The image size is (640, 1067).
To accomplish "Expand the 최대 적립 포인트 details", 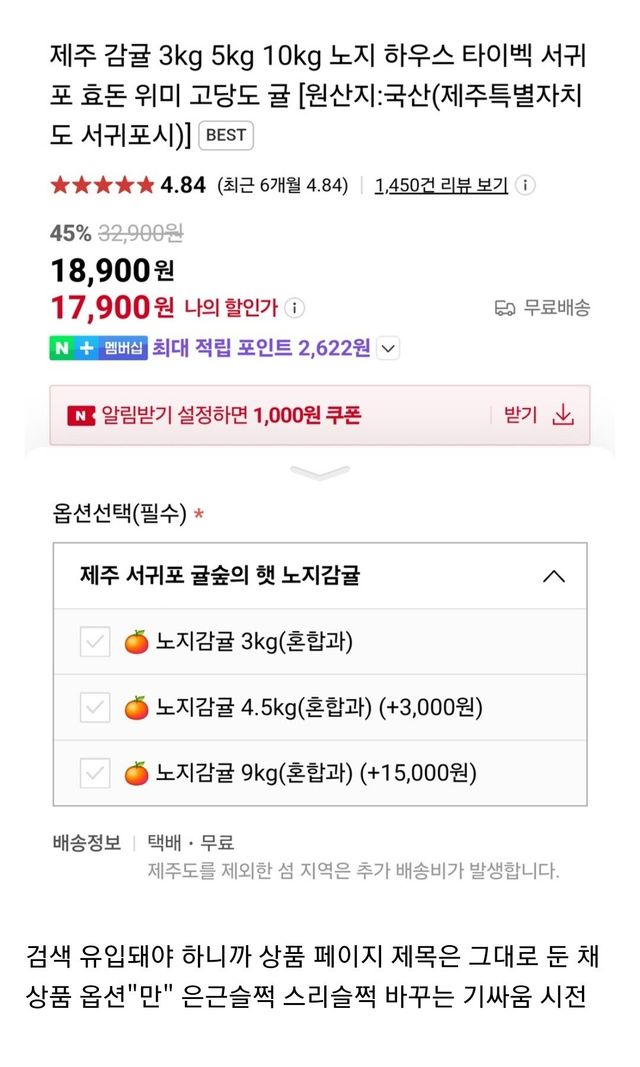I will [x=387, y=348].
